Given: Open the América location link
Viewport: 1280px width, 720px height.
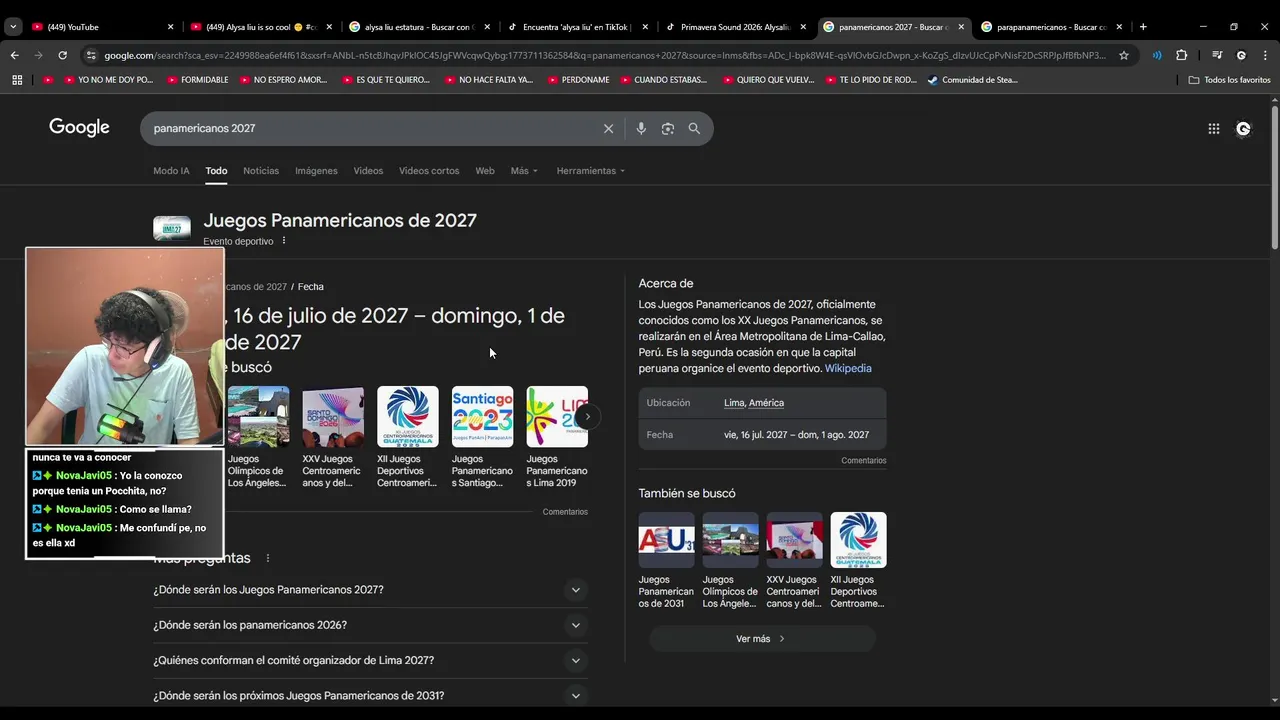Looking at the screenshot, I should 766,403.
